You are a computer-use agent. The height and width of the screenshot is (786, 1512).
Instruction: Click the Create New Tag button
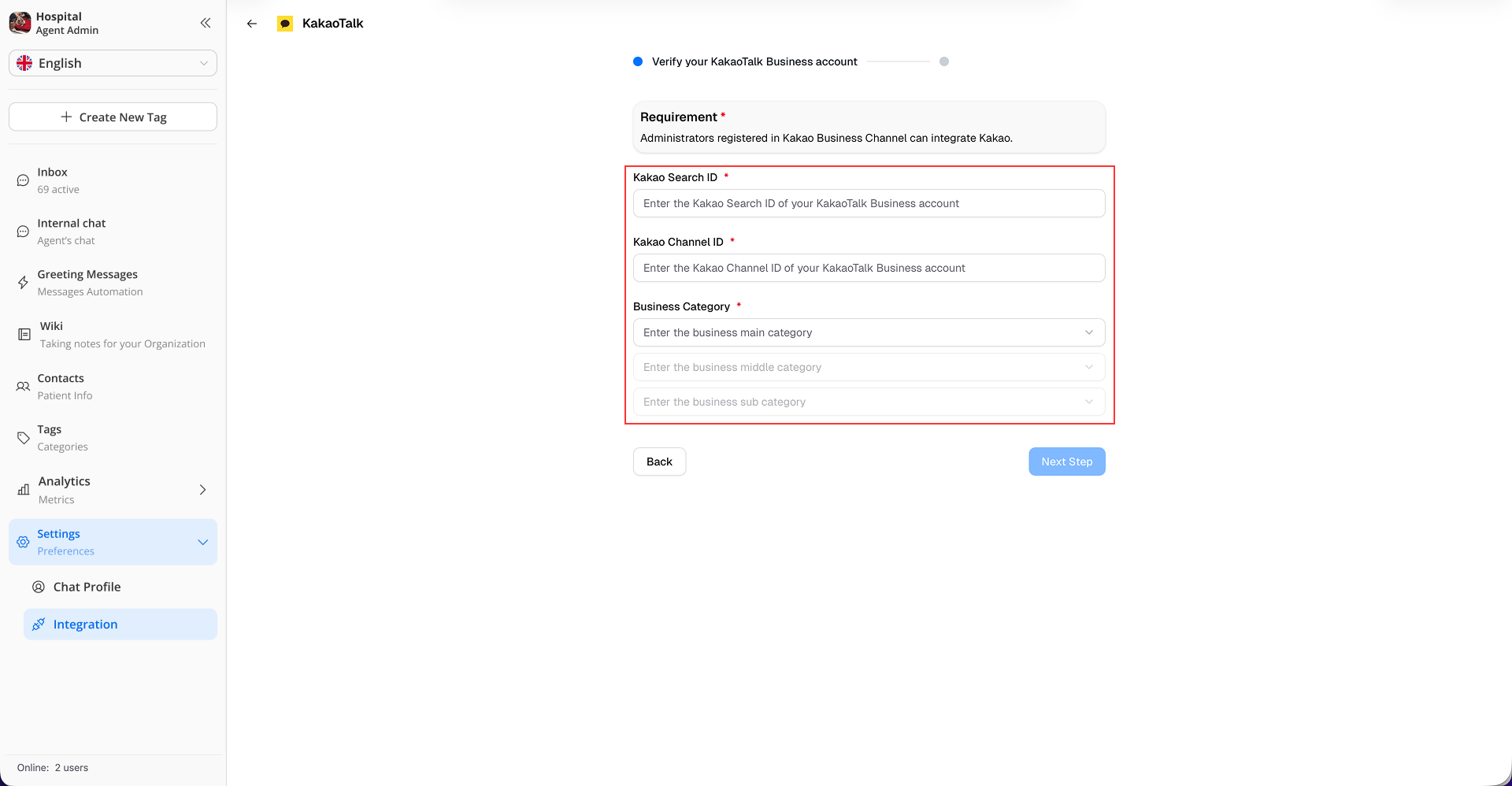(x=113, y=117)
